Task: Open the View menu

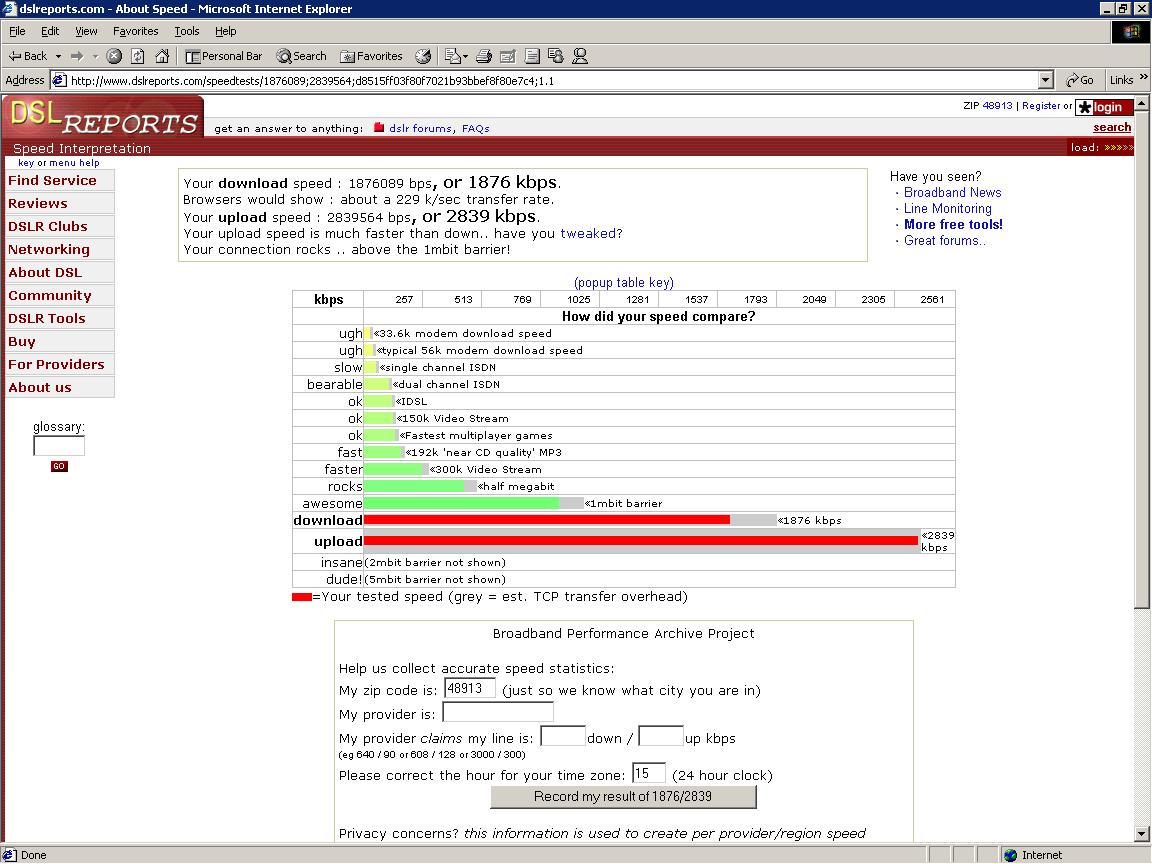Action: tap(86, 31)
